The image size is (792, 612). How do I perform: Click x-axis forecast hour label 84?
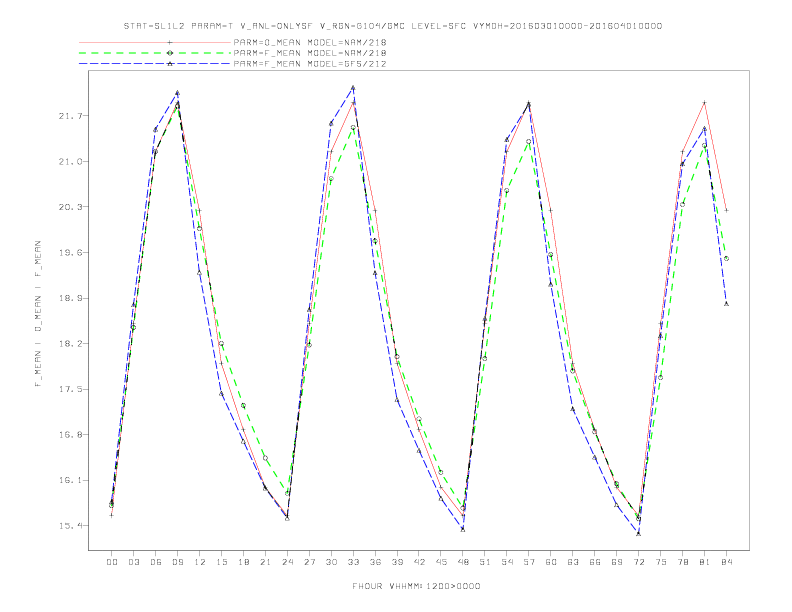click(x=727, y=562)
